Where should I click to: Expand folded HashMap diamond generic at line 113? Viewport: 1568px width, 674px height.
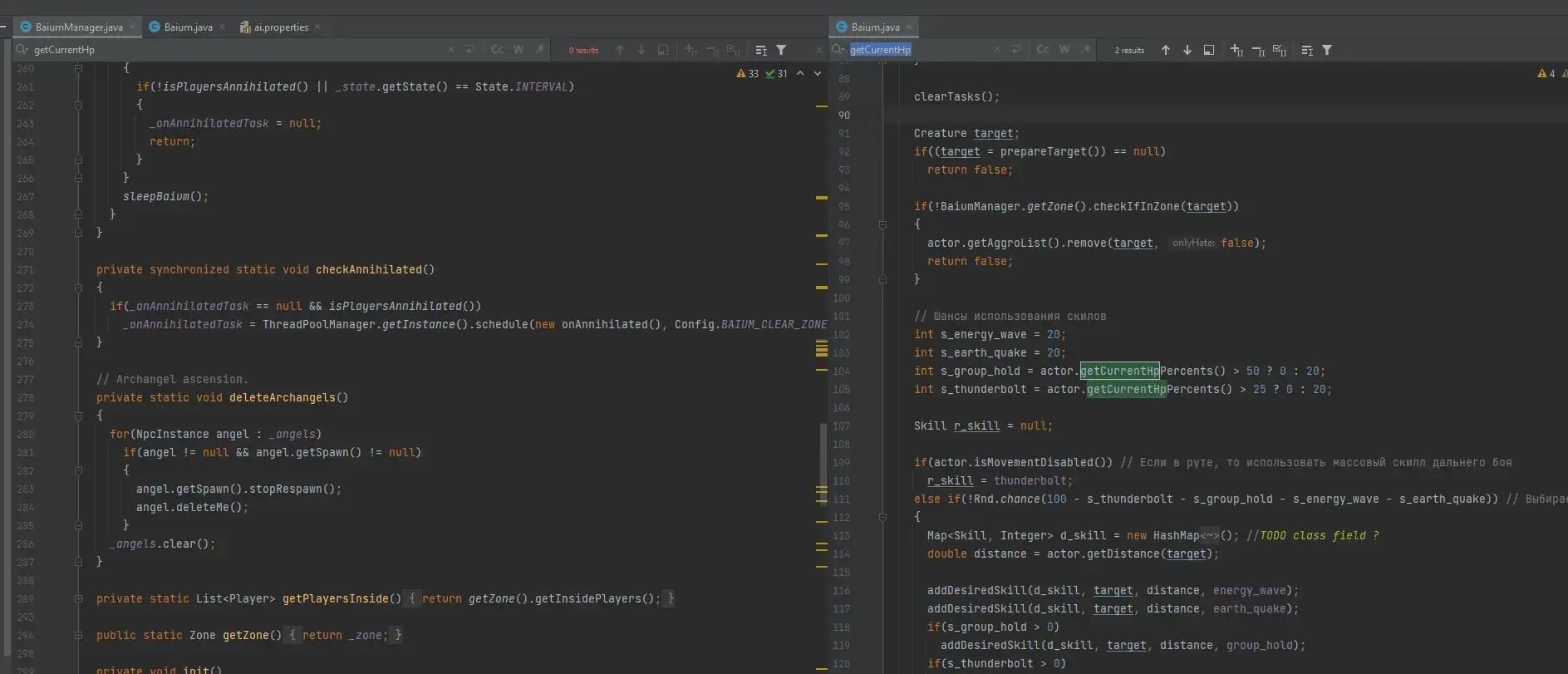[1209, 536]
